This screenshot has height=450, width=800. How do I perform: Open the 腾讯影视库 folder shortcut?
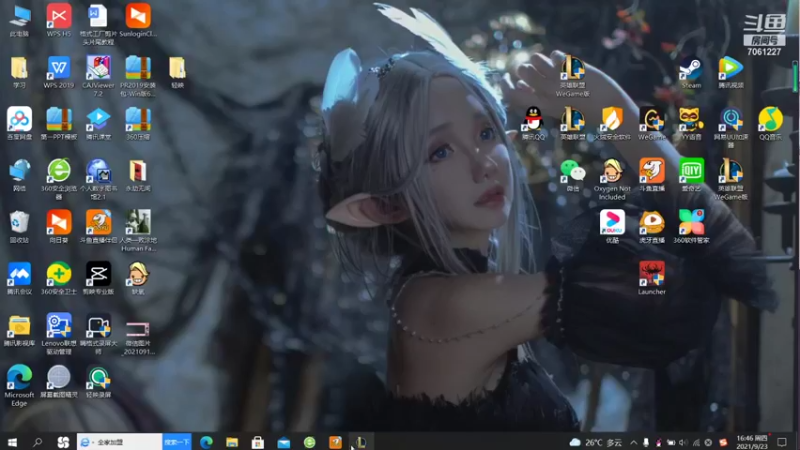(x=19, y=330)
